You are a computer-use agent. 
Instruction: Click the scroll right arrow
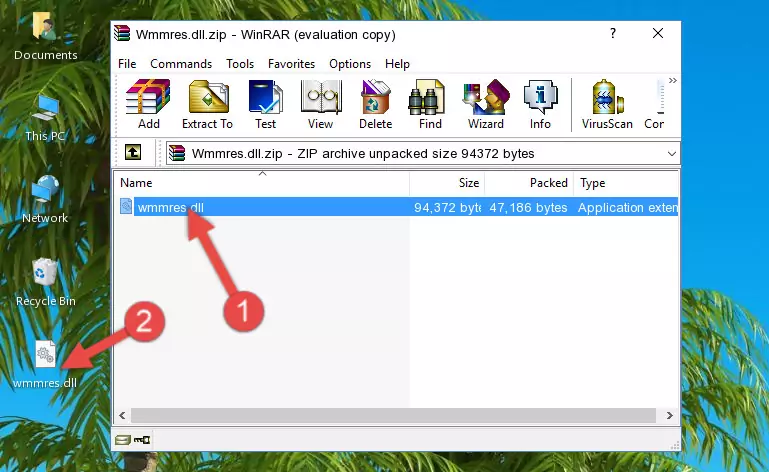tap(670, 416)
